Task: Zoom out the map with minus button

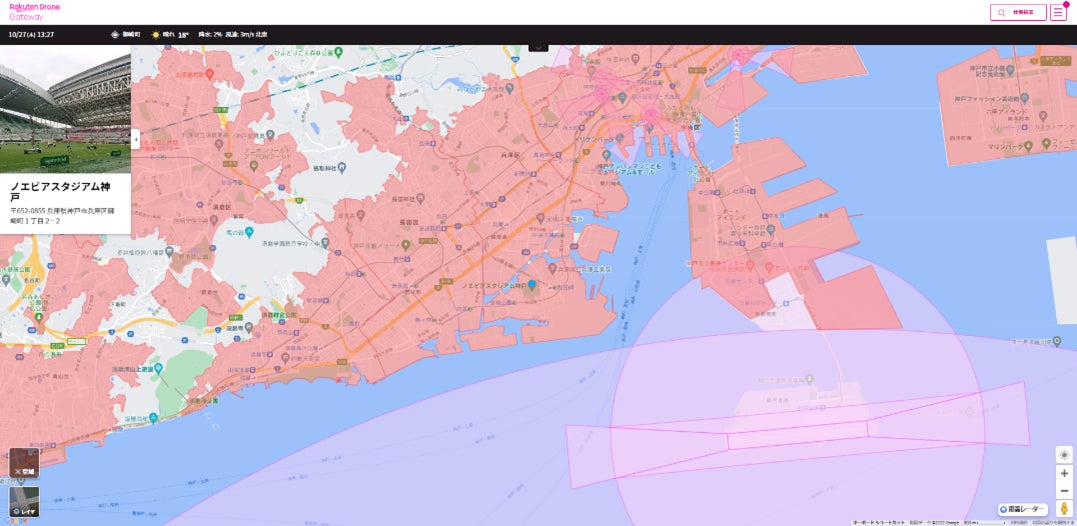Action: (1064, 490)
